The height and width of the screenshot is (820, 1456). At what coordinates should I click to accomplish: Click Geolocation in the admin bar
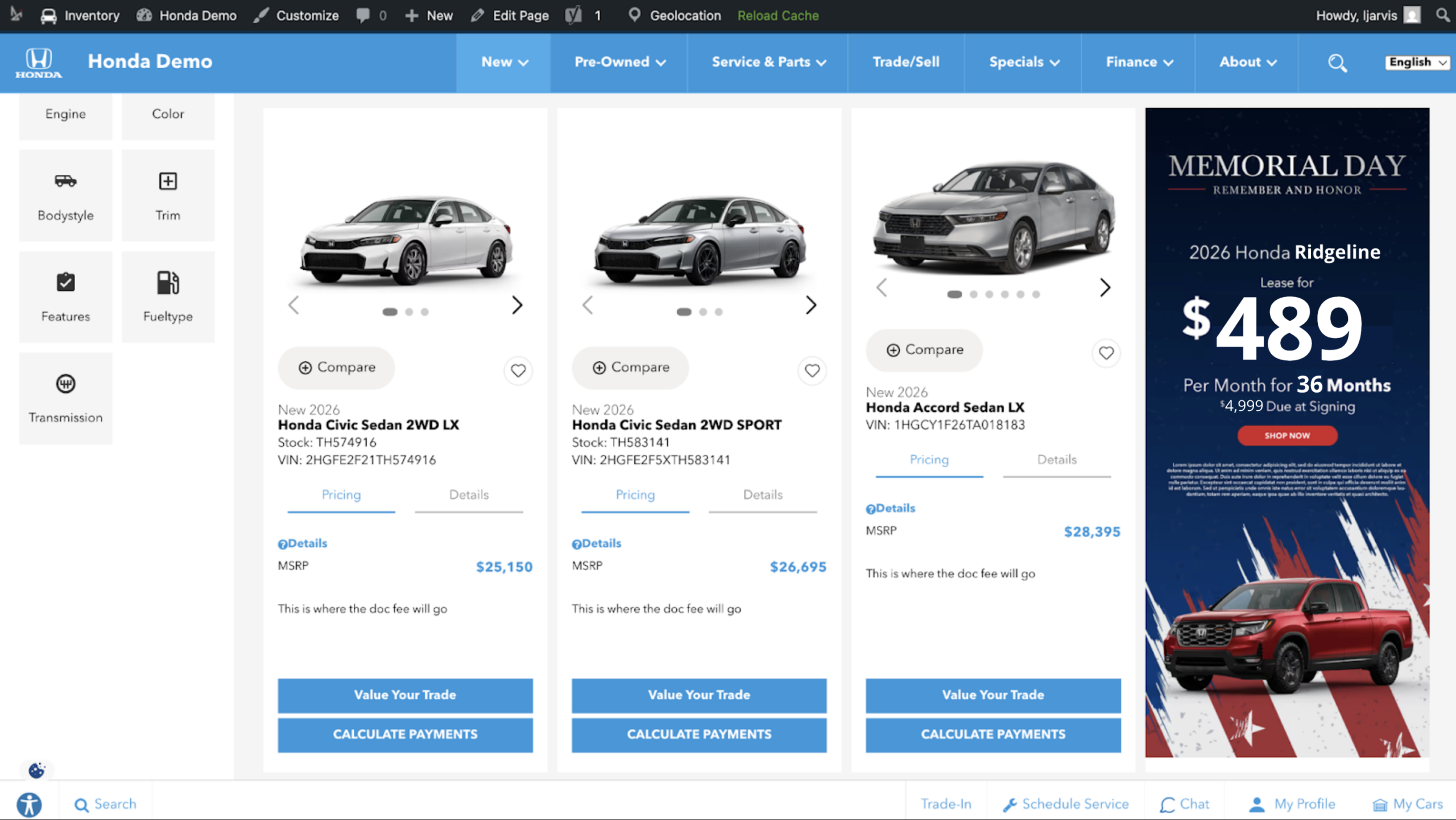[x=674, y=15]
